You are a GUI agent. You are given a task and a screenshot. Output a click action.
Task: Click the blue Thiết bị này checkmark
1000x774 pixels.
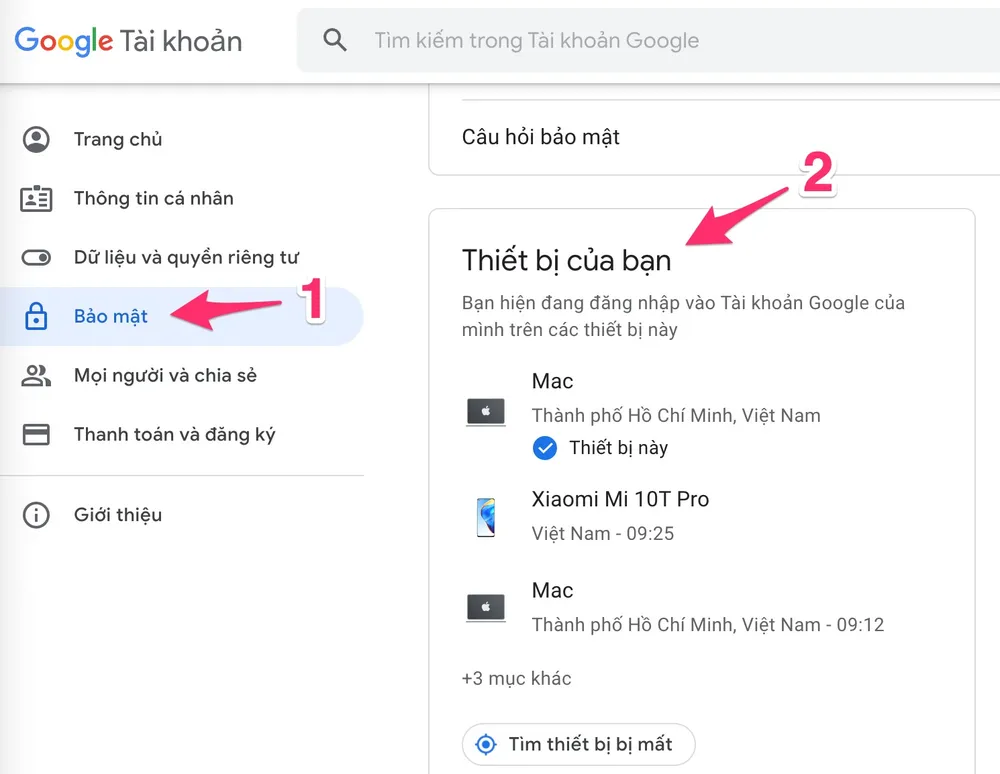click(x=545, y=448)
